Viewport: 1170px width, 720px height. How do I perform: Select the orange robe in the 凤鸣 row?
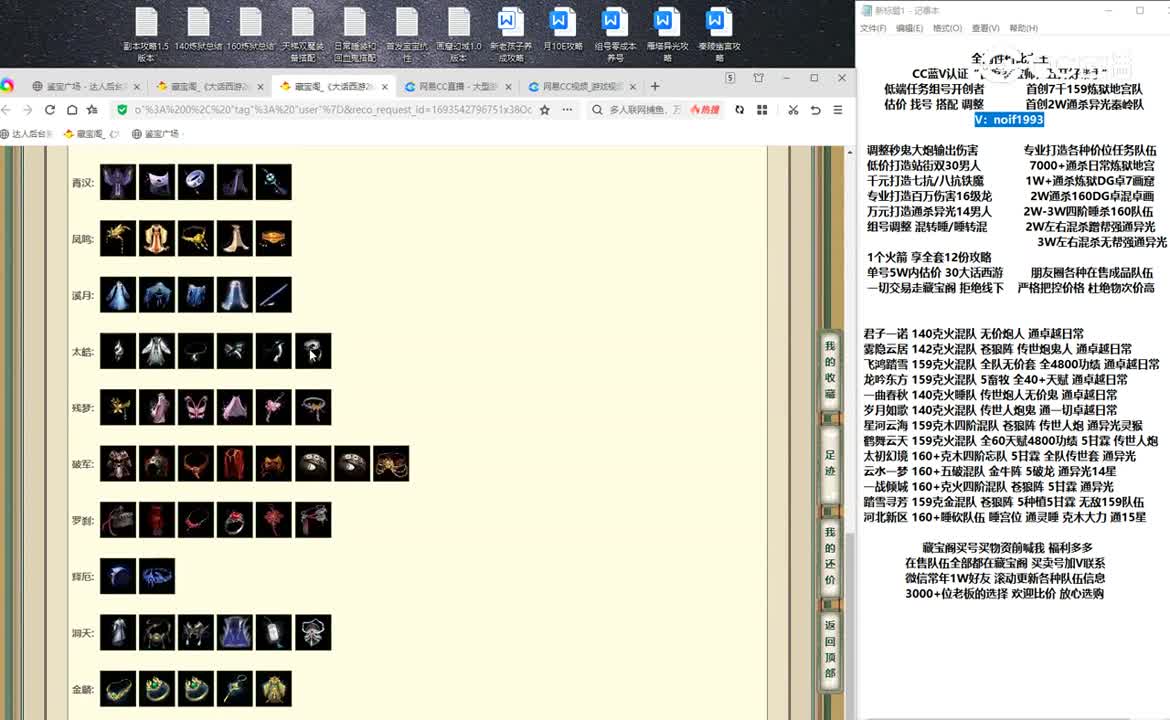157,239
